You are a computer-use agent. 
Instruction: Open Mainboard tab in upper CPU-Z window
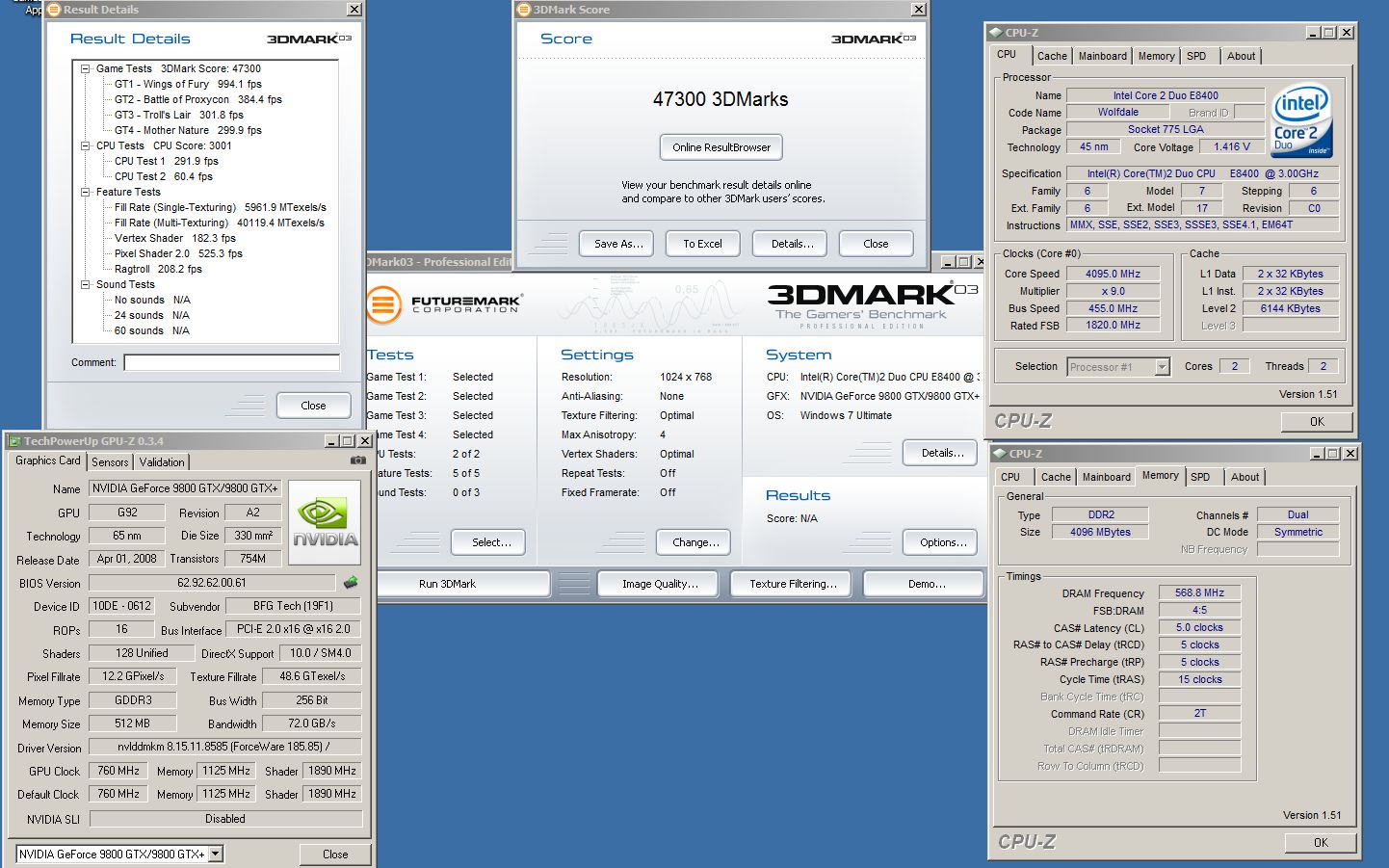[x=1103, y=56]
